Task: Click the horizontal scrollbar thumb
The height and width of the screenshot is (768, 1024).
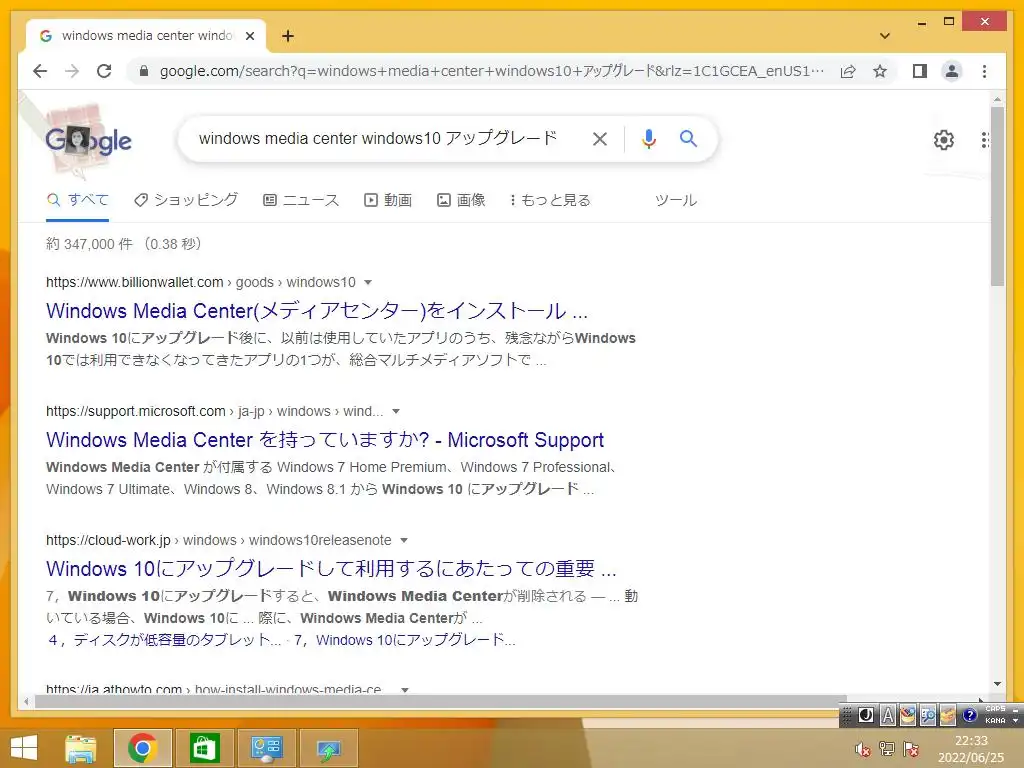Action: tap(440, 701)
